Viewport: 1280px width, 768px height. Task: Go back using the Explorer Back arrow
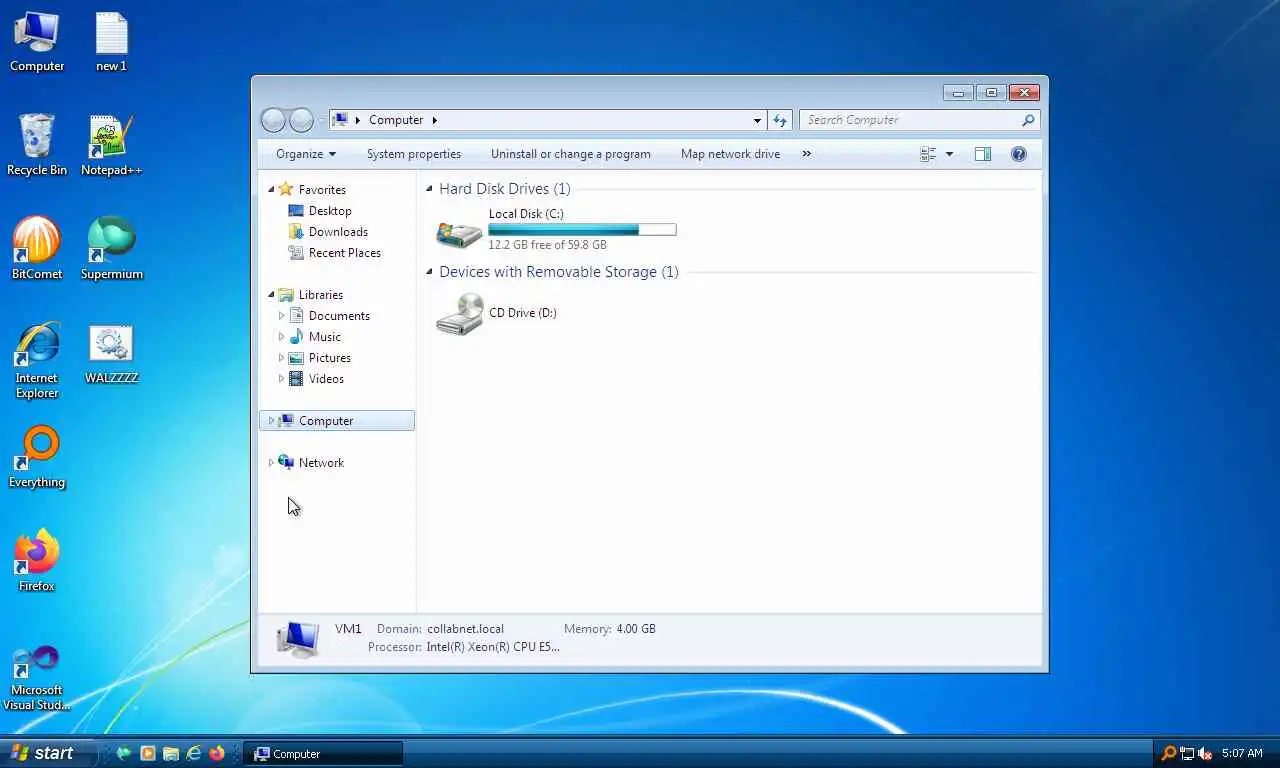273,120
